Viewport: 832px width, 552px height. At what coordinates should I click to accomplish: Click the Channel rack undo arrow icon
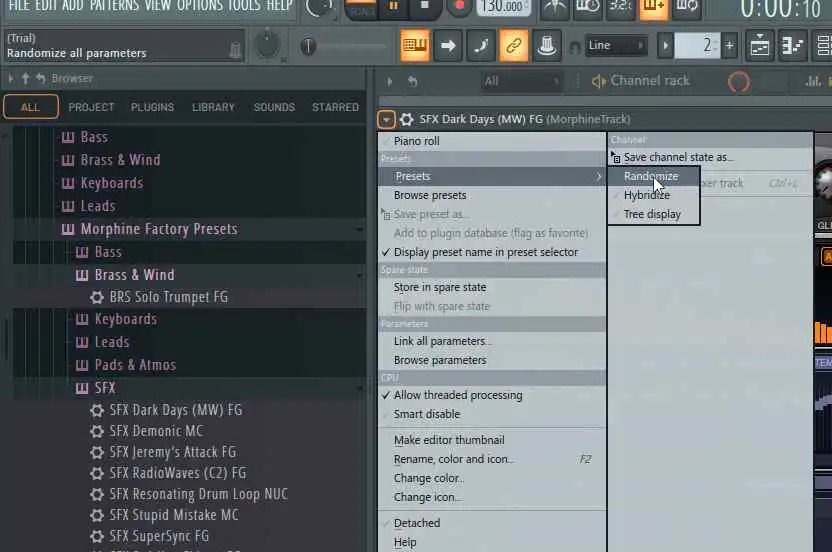[412, 82]
